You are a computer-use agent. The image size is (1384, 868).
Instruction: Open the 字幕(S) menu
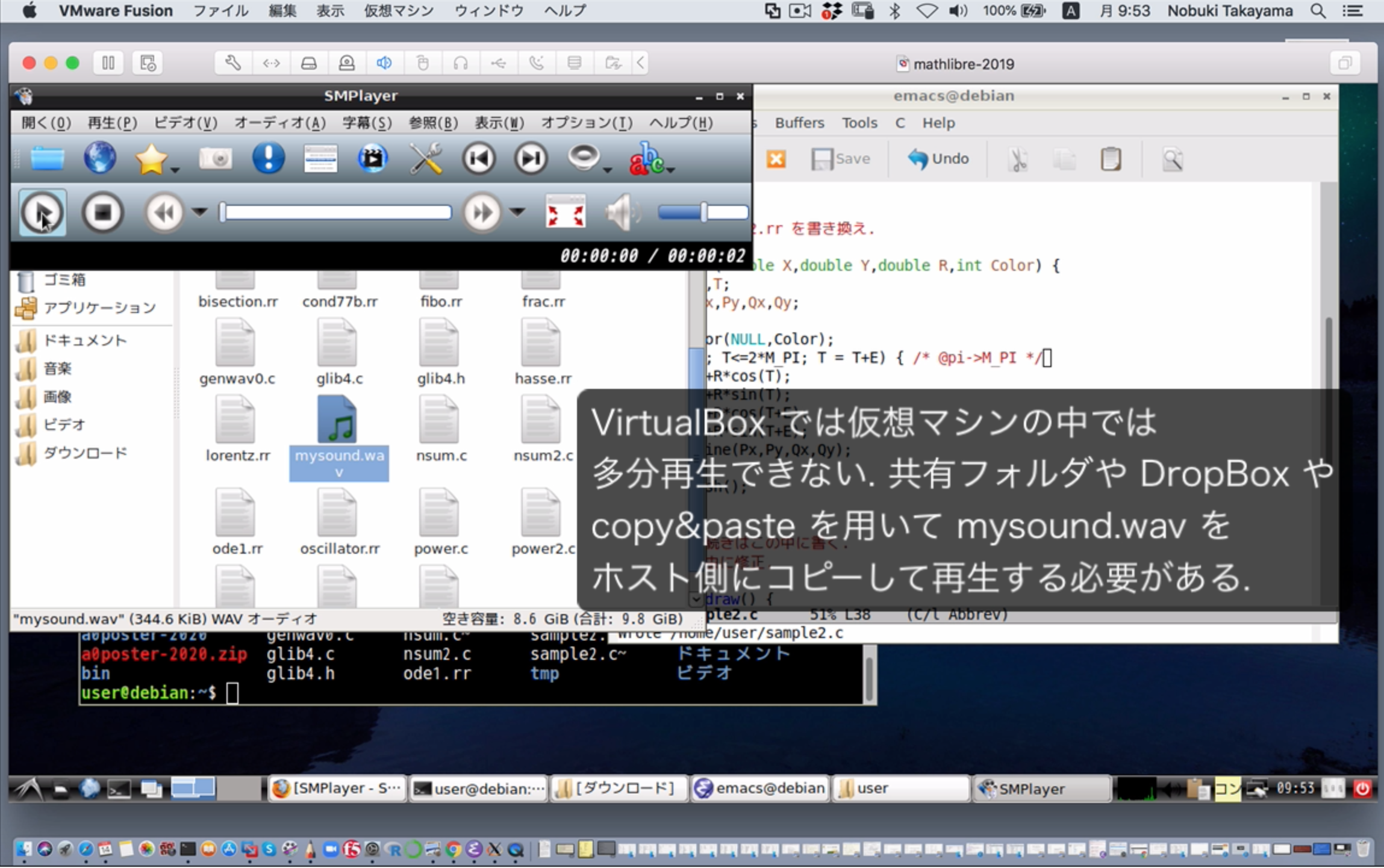point(367,123)
